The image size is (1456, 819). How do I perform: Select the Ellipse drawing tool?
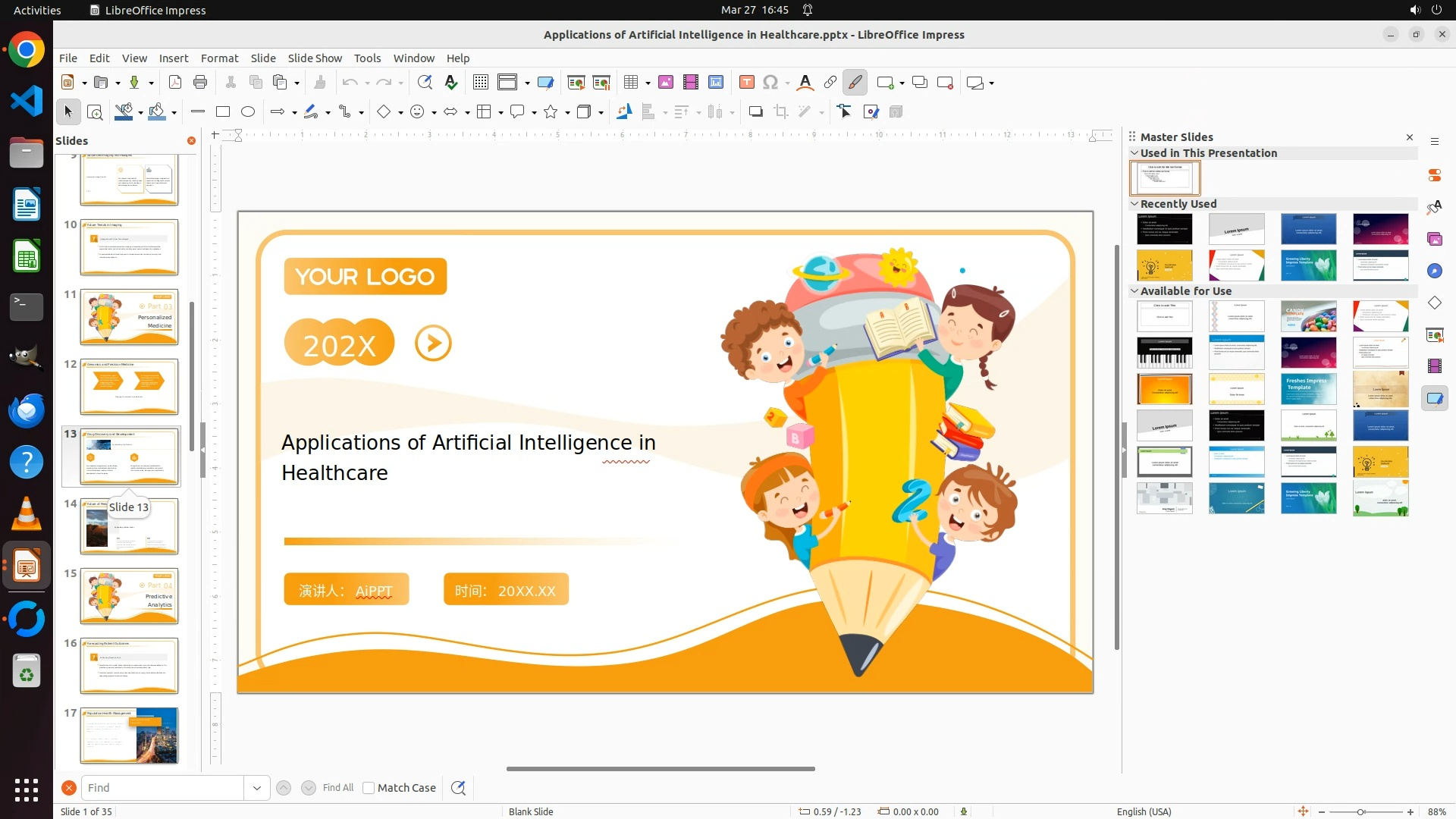pos(248,112)
